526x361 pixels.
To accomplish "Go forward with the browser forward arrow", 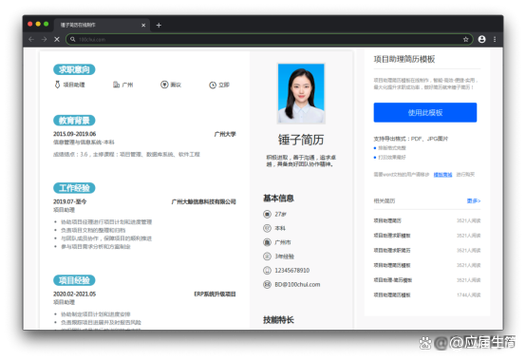I will [x=44, y=39].
